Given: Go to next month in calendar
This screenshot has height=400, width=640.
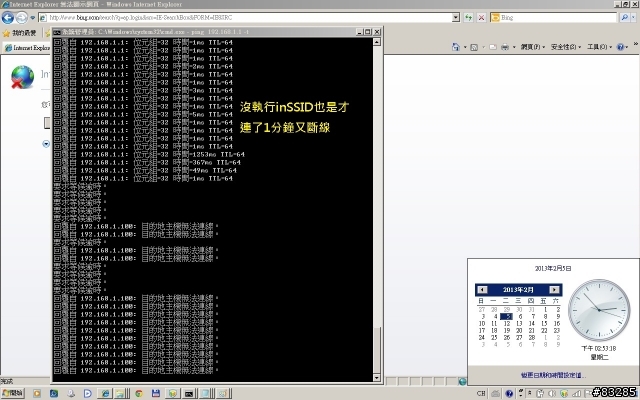Looking at the screenshot, I should [x=554, y=289].
